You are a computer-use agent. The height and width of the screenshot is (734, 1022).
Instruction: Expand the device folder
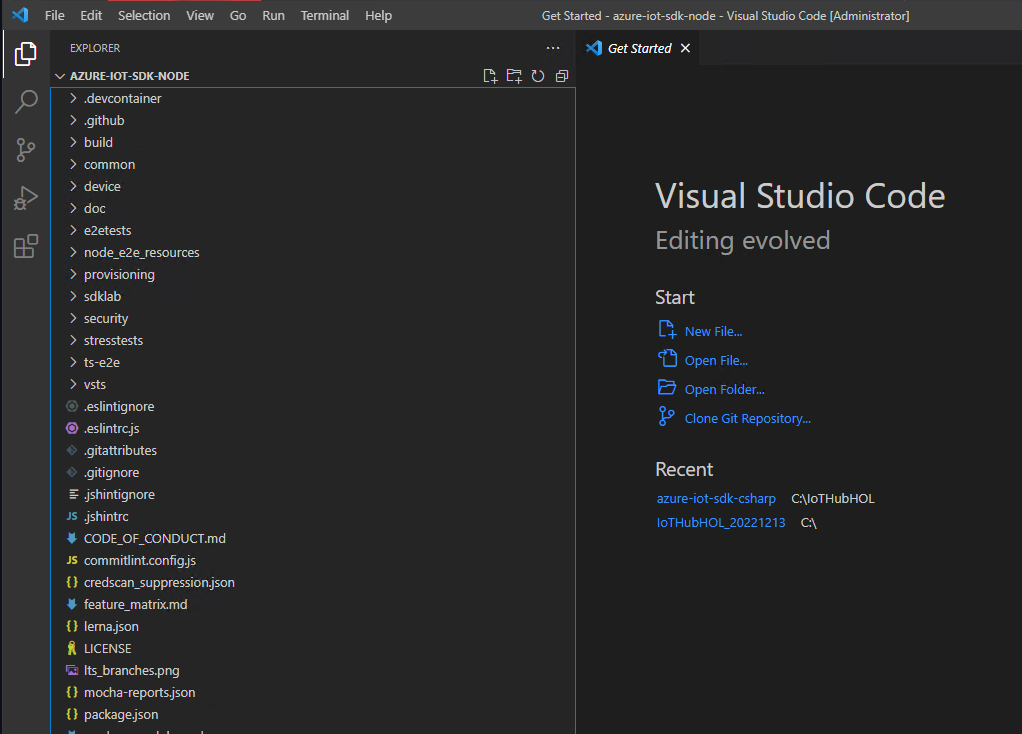pyautogui.click(x=73, y=186)
